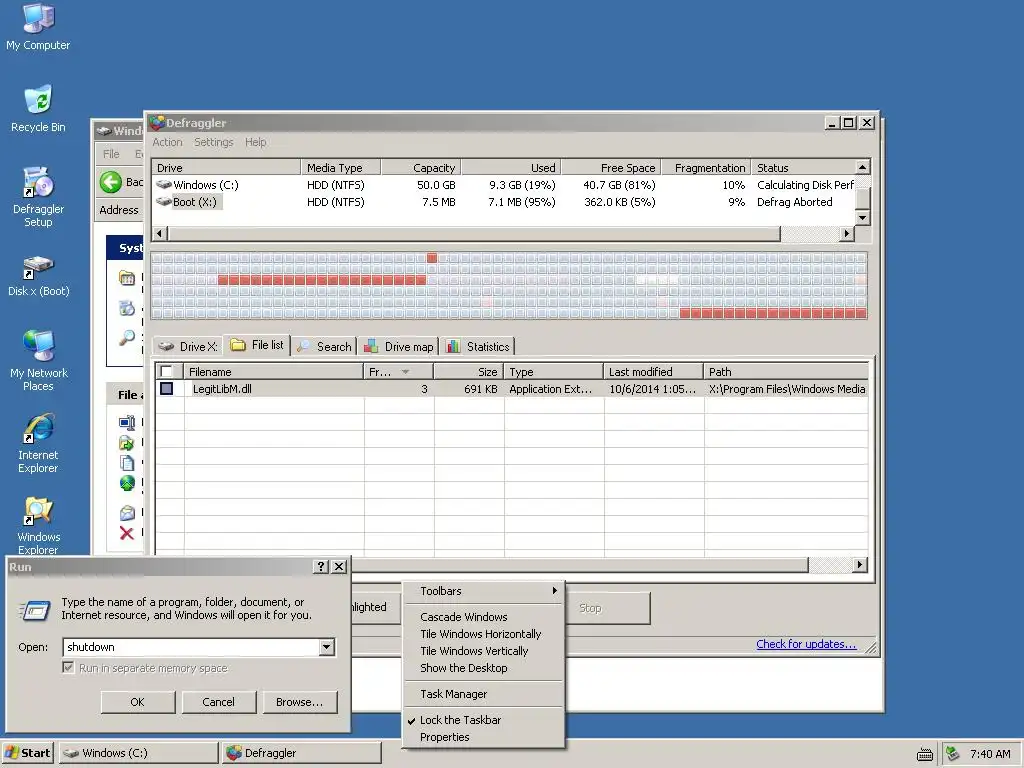Select the Disk x (Boot) desktop icon

tap(38, 276)
